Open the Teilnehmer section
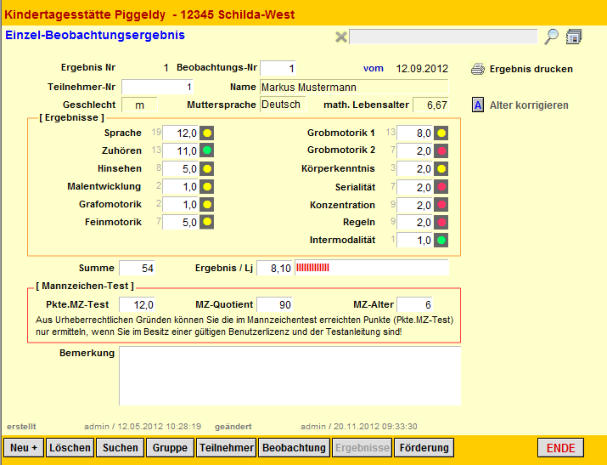The width and height of the screenshot is (607, 465). 226,448
